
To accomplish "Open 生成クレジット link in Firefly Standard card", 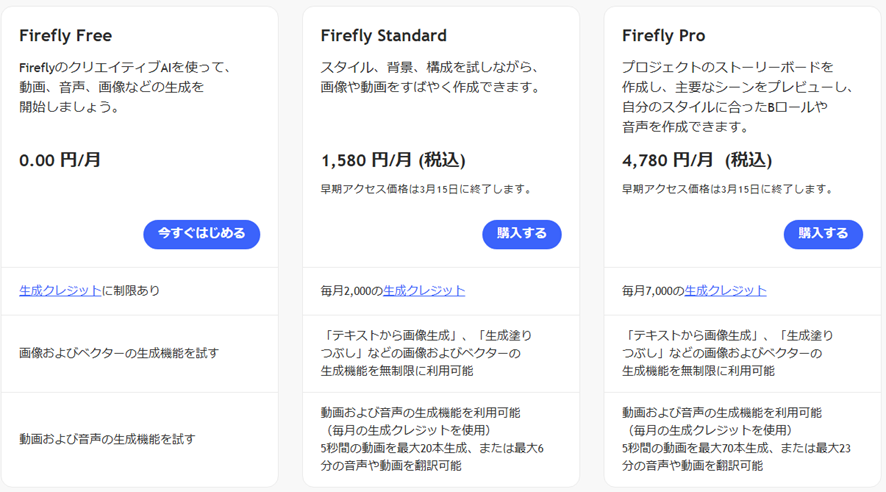I will 424,291.
